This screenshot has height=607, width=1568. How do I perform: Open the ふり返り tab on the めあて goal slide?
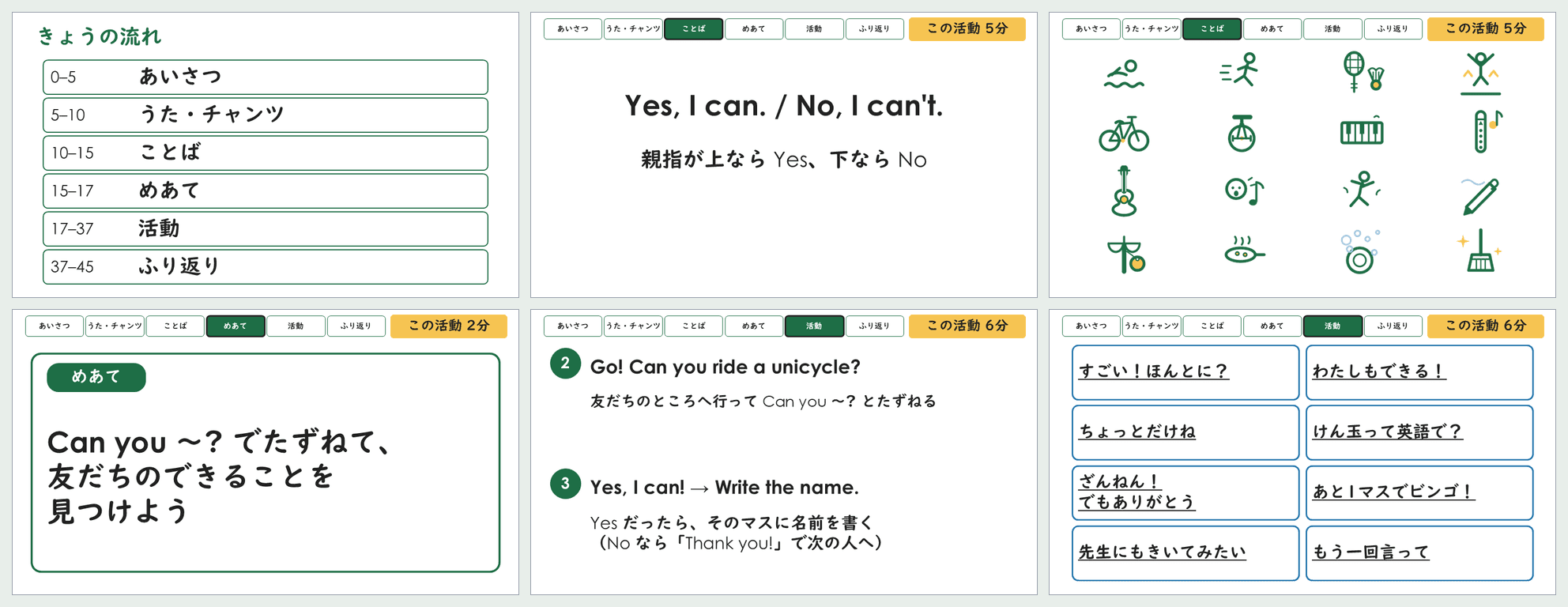pyautogui.click(x=356, y=326)
